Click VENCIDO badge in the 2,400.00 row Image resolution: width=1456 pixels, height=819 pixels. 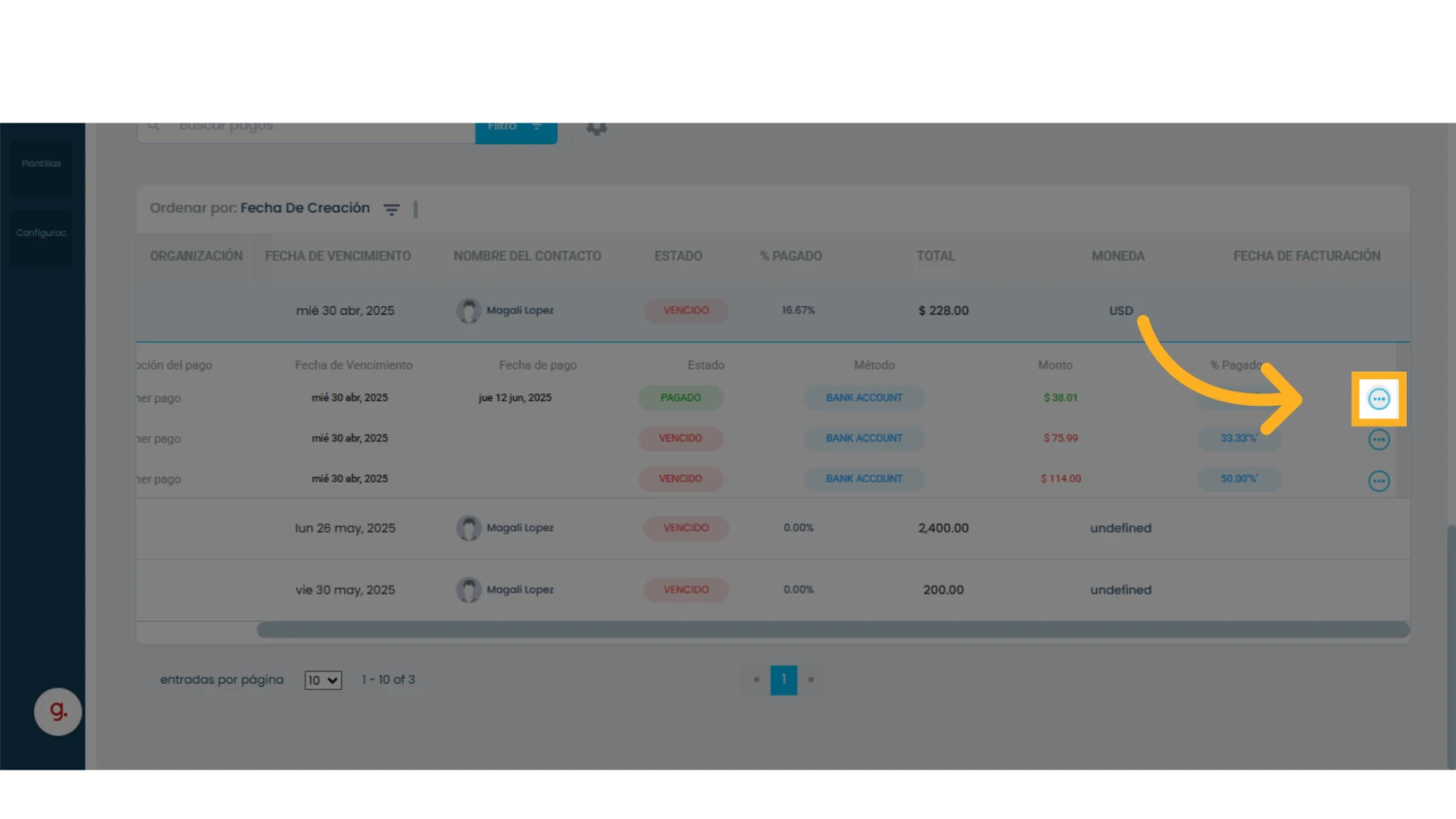coord(686,528)
